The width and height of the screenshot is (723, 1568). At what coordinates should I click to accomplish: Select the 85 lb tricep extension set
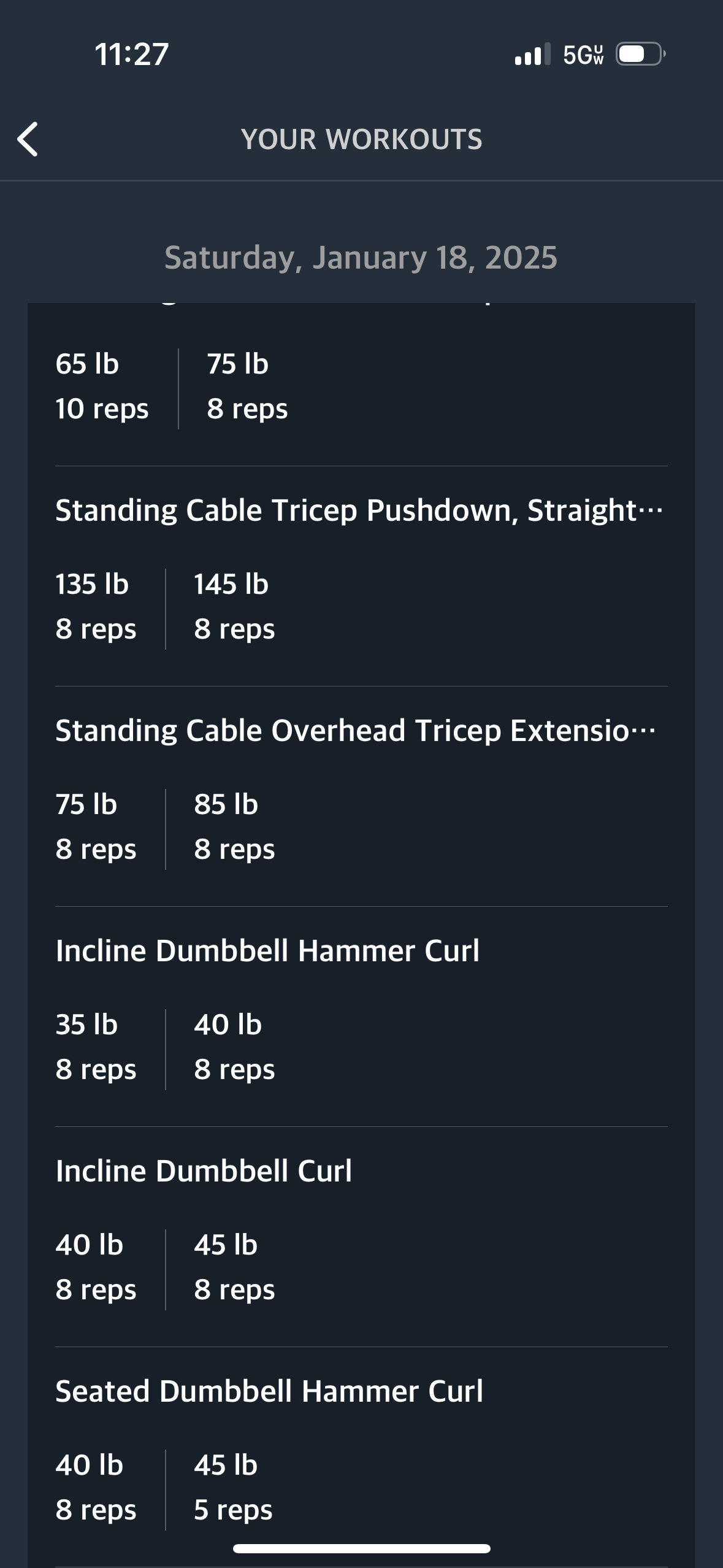click(234, 827)
